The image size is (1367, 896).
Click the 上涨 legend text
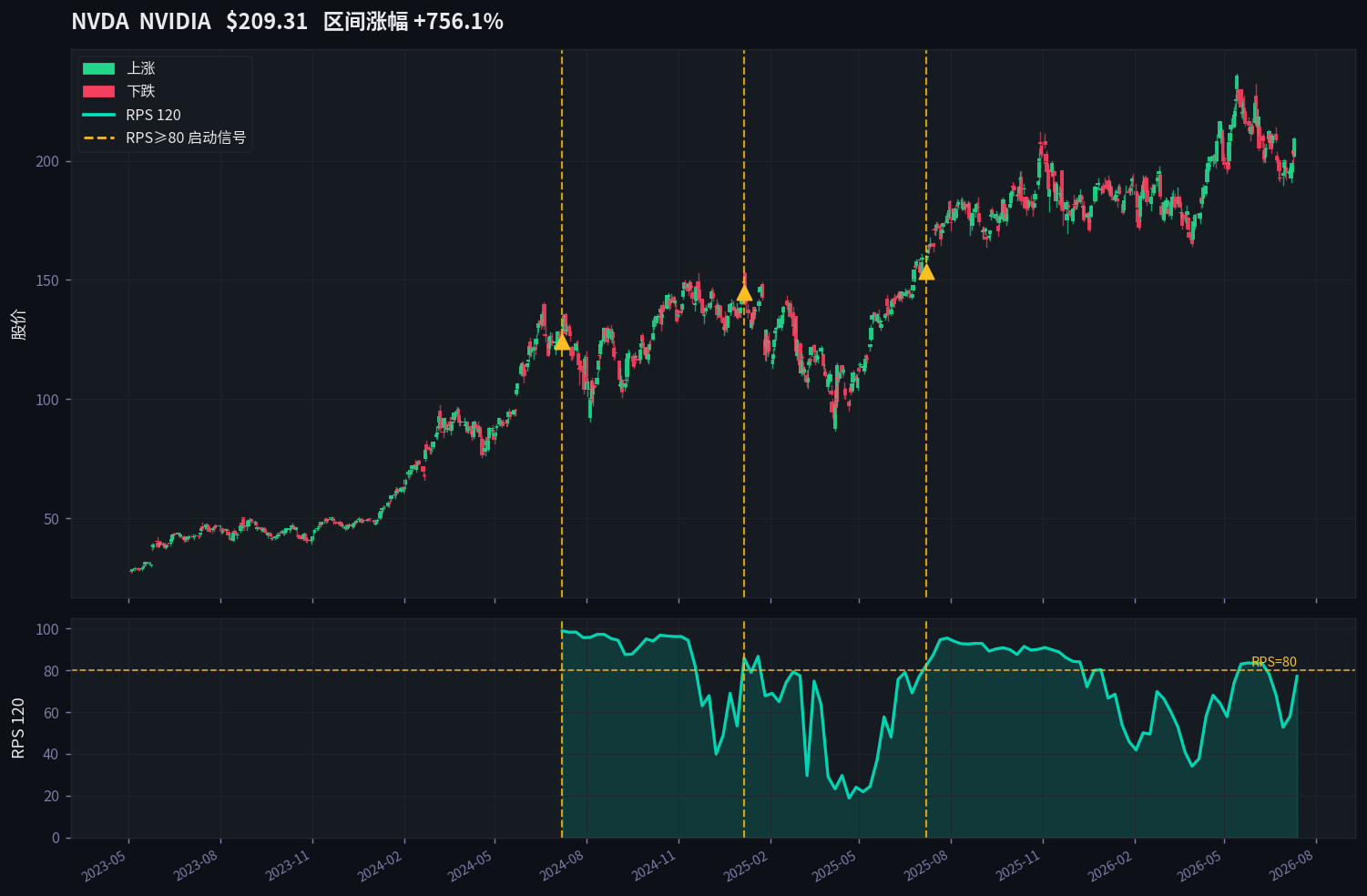coord(140,68)
